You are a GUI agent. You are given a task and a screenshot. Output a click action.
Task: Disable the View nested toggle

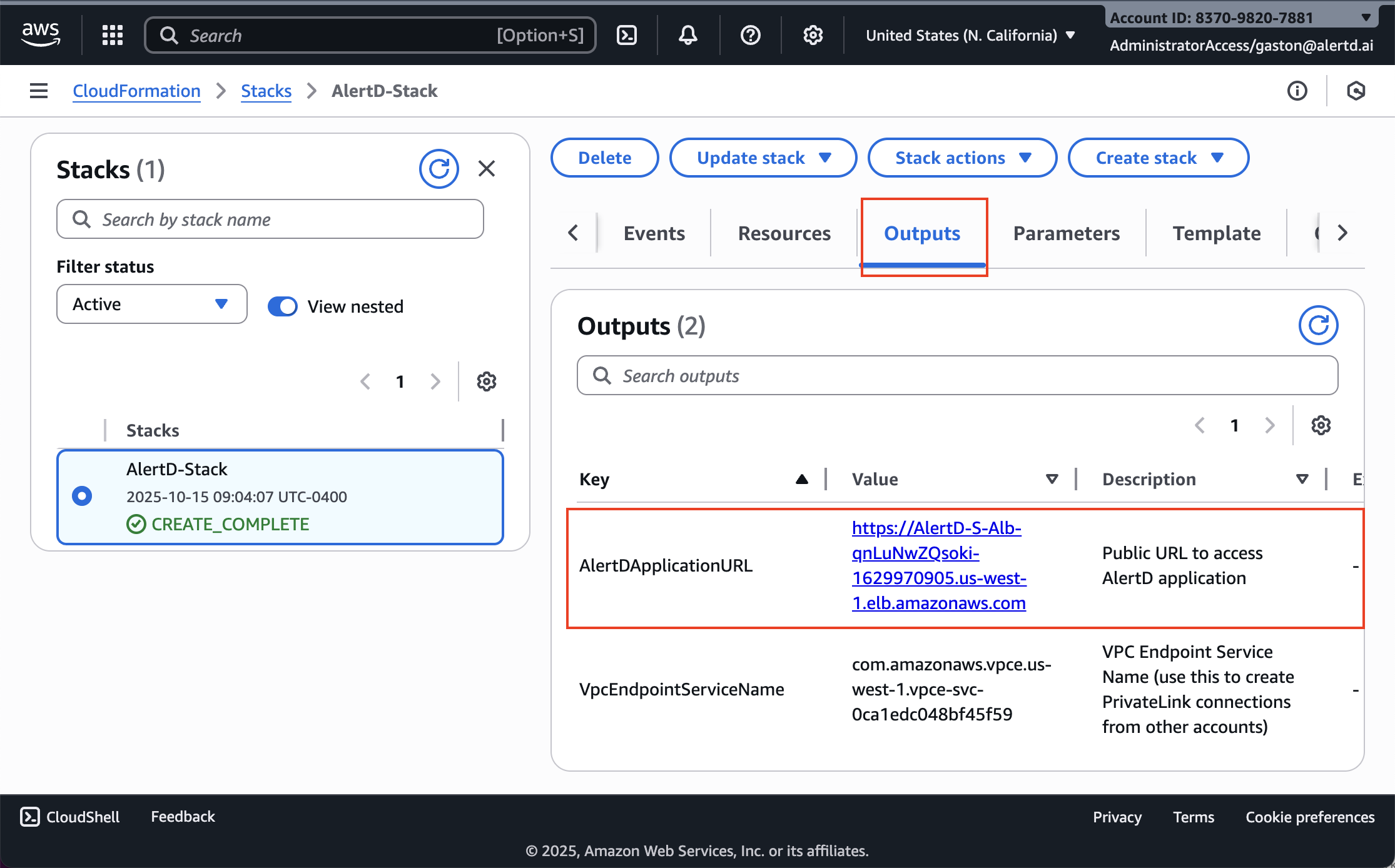point(283,306)
